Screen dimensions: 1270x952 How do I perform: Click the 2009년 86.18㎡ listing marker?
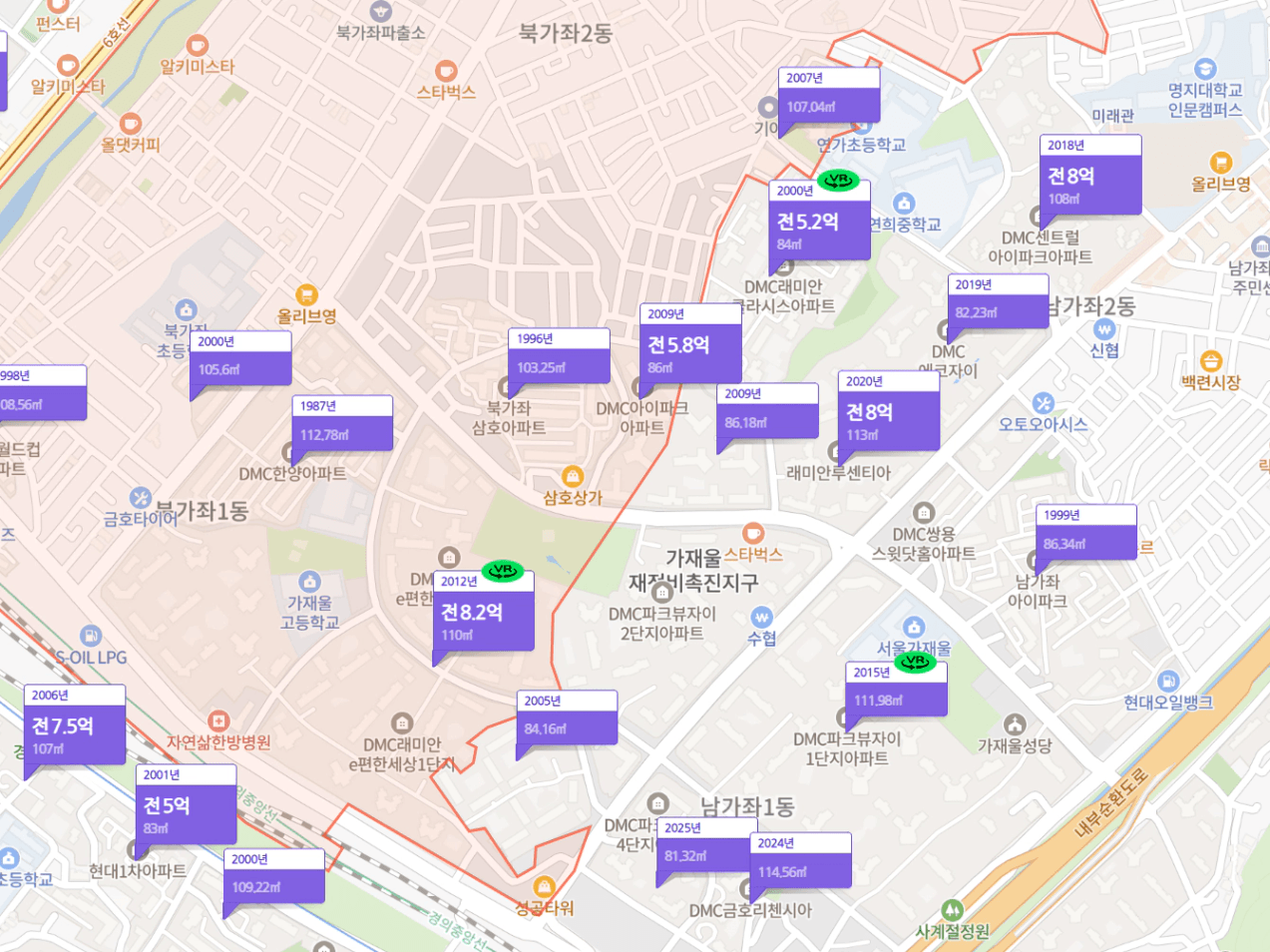(x=767, y=412)
